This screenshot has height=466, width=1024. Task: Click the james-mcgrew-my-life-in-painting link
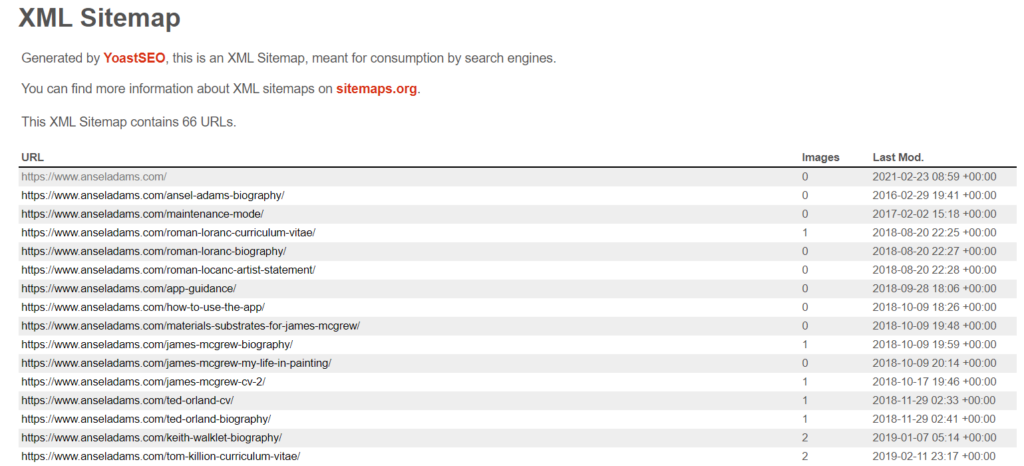click(x=176, y=363)
